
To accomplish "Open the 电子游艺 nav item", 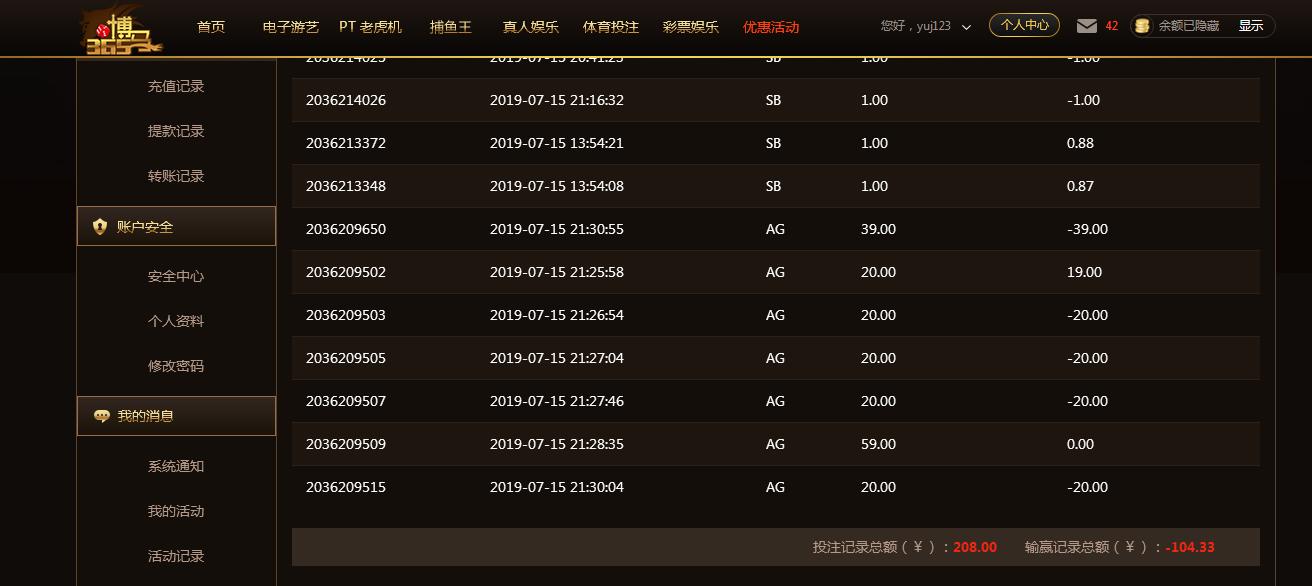I will point(291,27).
